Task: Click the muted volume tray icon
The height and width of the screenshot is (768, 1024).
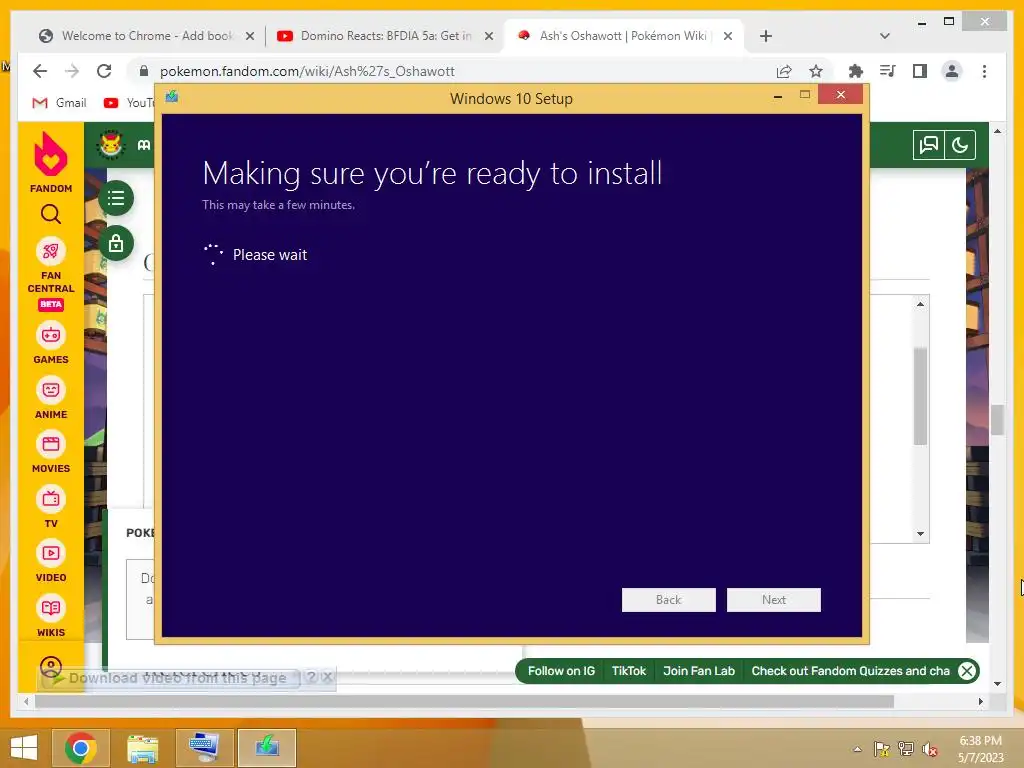Action: pos(930,749)
